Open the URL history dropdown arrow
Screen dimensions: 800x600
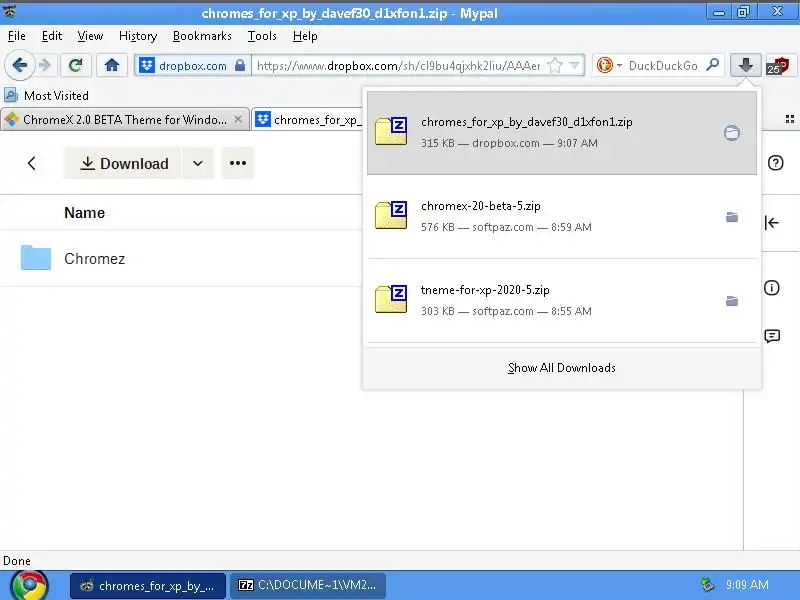click(x=574, y=65)
